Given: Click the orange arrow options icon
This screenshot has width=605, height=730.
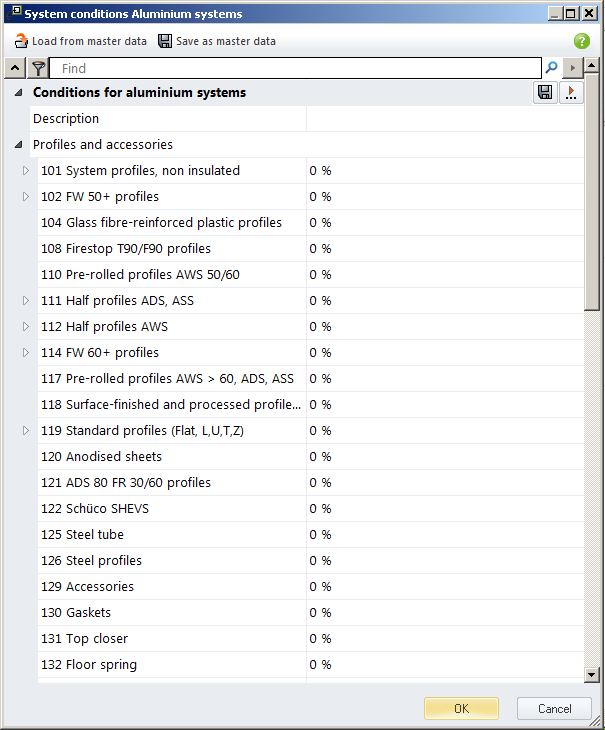Looking at the screenshot, I should [571, 93].
